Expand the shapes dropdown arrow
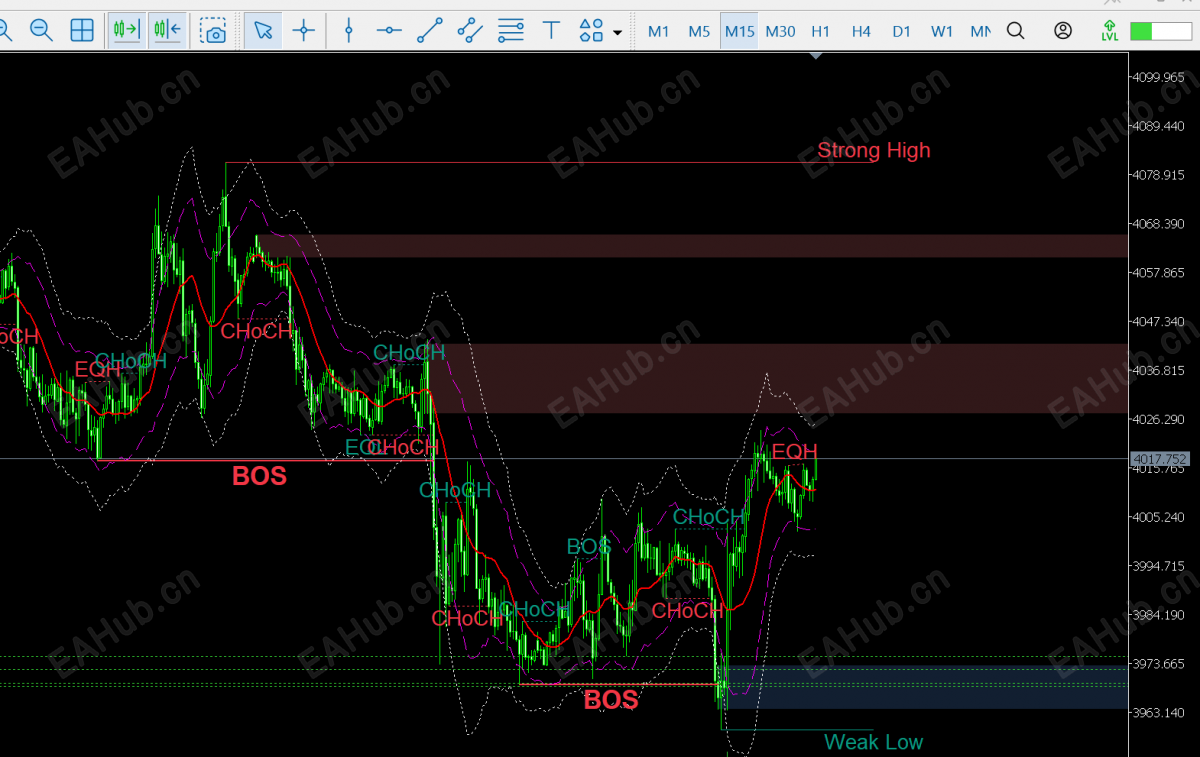The image size is (1200, 757). (617, 32)
